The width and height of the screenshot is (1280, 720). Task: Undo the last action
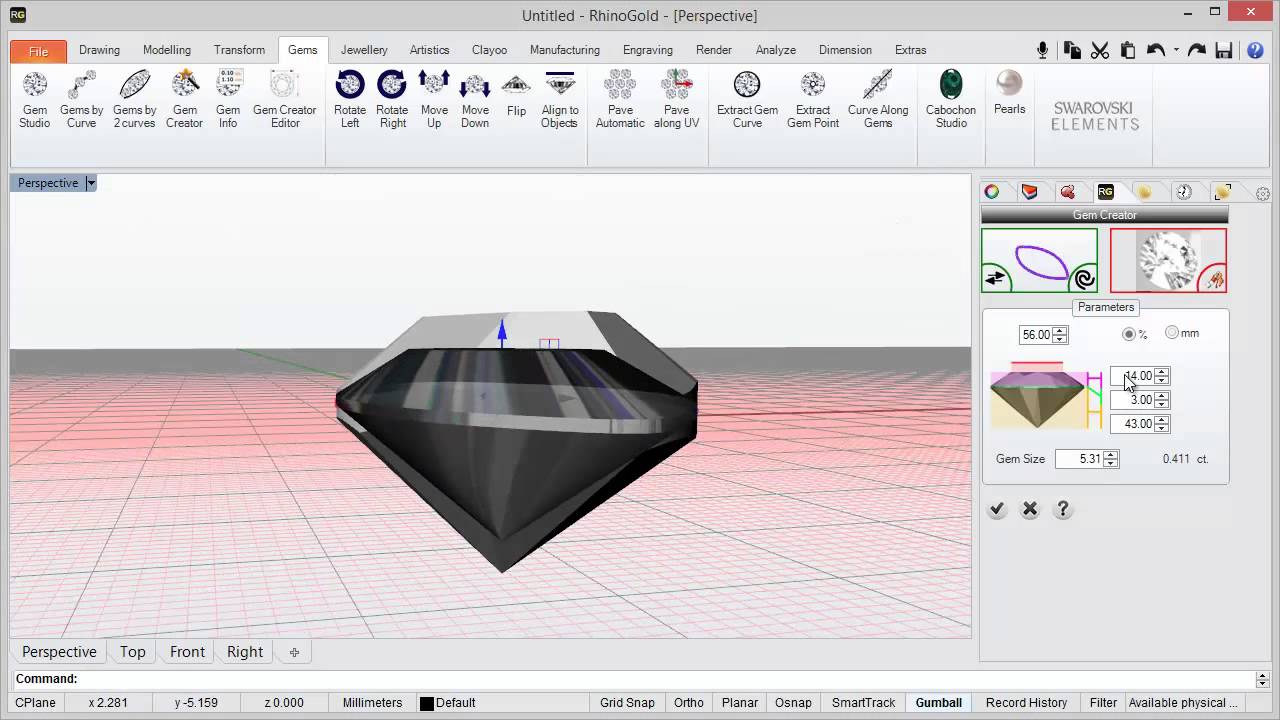pyautogui.click(x=1156, y=50)
